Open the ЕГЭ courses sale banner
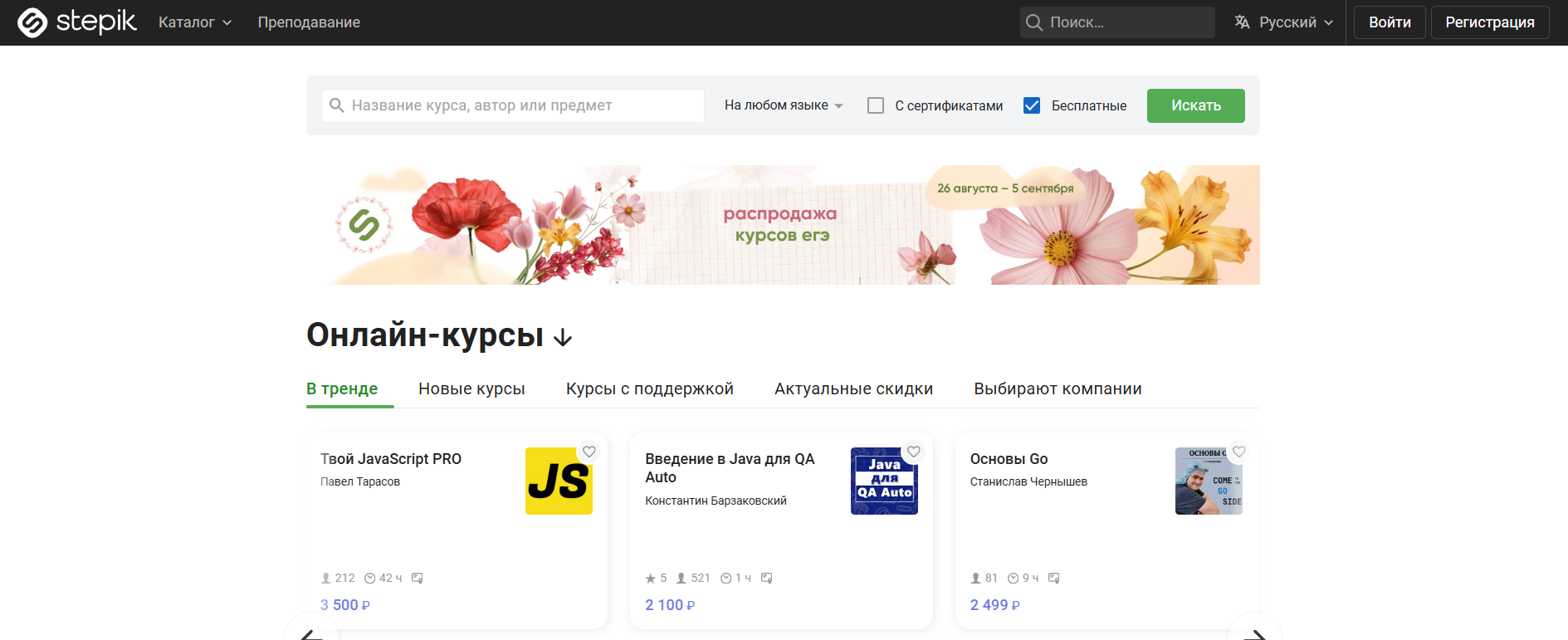This screenshot has height=640, width=1568. 783,225
